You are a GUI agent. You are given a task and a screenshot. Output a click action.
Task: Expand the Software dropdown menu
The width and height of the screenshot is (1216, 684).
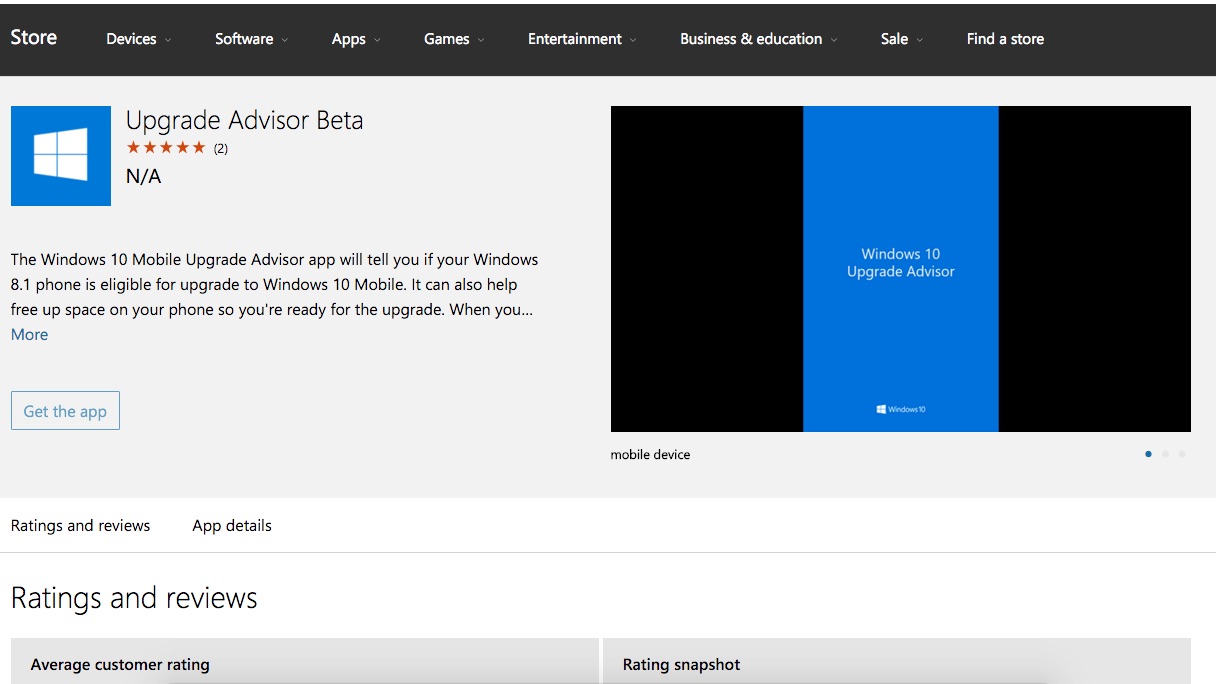pos(251,39)
